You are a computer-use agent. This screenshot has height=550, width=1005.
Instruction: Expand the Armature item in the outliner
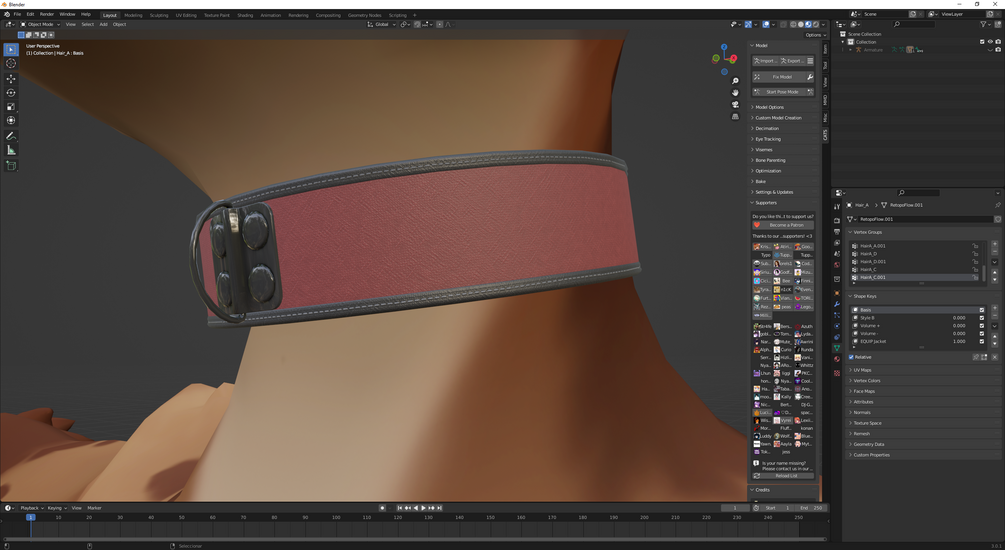pyautogui.click(x=851, y=50)
